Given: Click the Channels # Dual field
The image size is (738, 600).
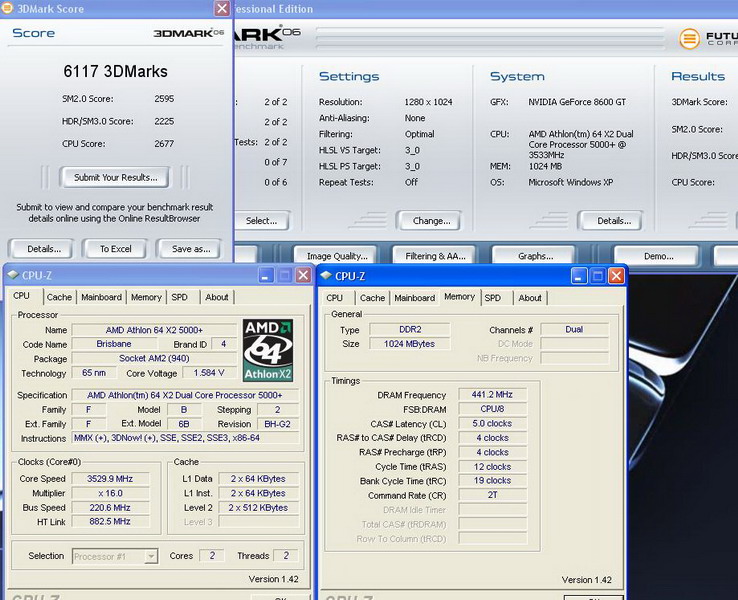Looking at the screenshot, I should 574,329.
